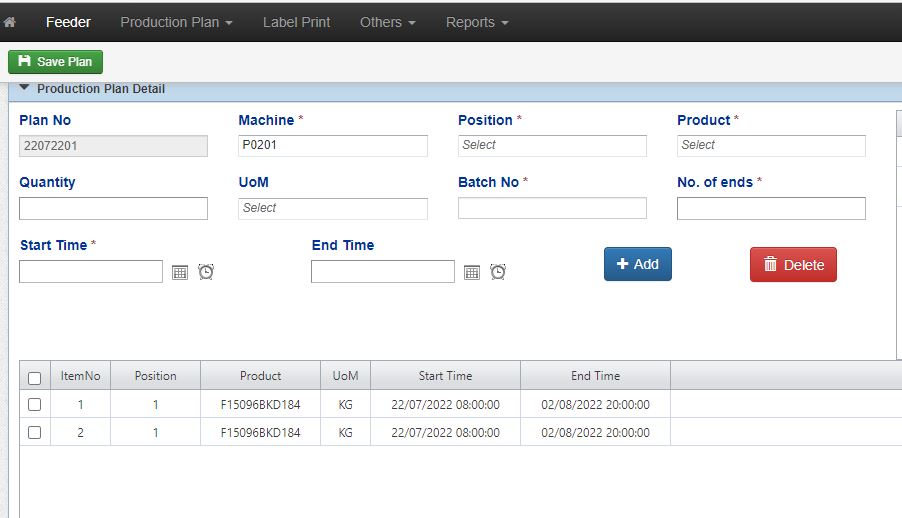Click the home icon in navbar
Viewport: 902px width, 518px height.
10,22
